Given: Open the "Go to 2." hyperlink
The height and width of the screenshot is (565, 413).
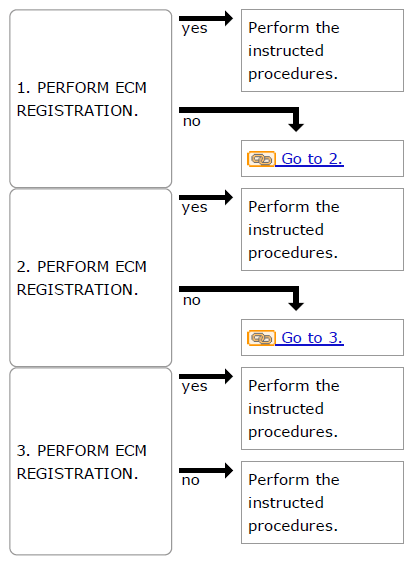Looking at the screenshot, I should 312,159.
